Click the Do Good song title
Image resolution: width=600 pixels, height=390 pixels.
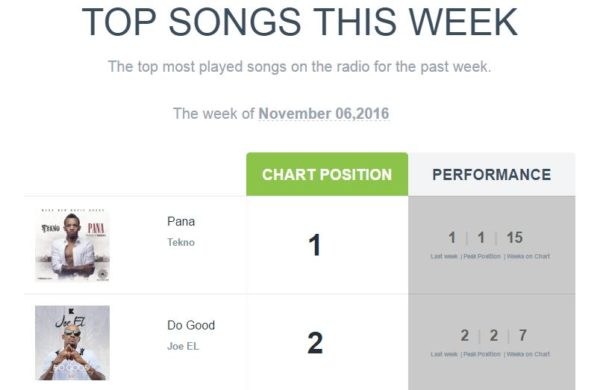pos(191,325)
